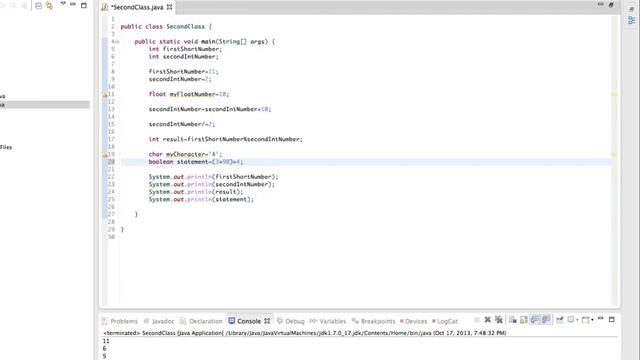
Task: Click 'secondIntNumber/=2;' line
Action: click(x=182, y=124)
